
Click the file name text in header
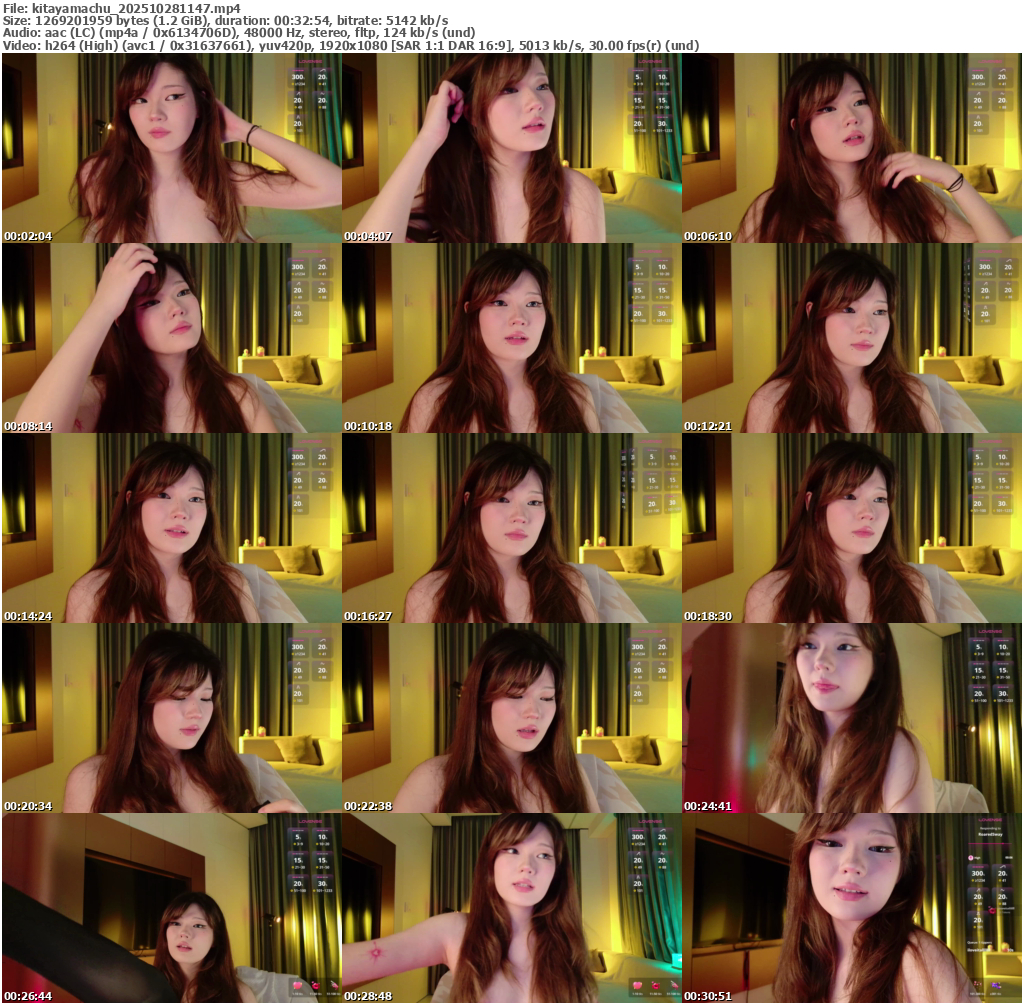pos(122,8)
